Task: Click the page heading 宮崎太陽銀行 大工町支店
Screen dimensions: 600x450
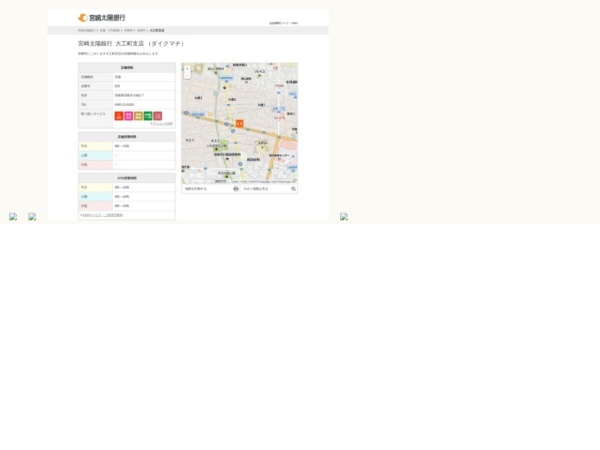Action: point(131,44)
